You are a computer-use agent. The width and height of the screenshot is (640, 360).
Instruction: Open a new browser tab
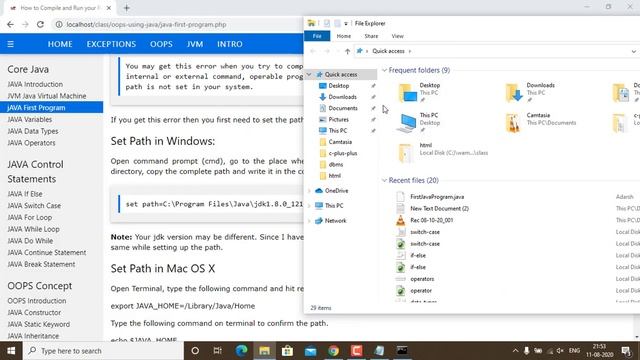pos(127,8)
